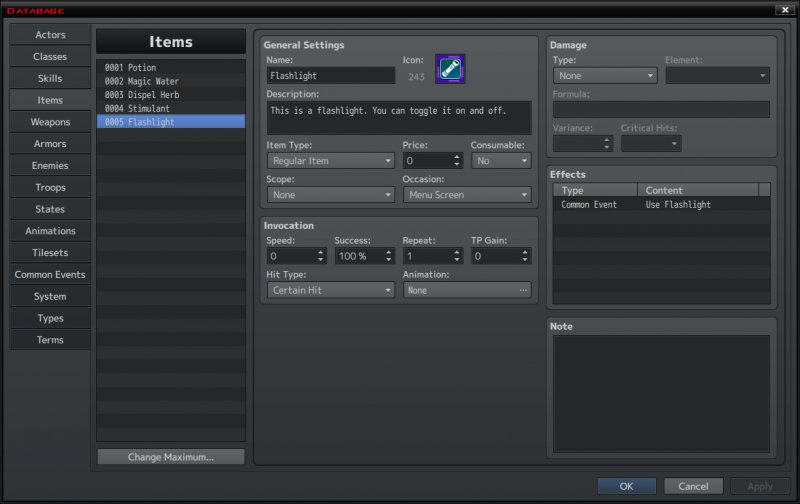Expand the Hit Type dropdown
Viewport: 800px width, 504px height.
pyautogui.click(x=331, y=290)
